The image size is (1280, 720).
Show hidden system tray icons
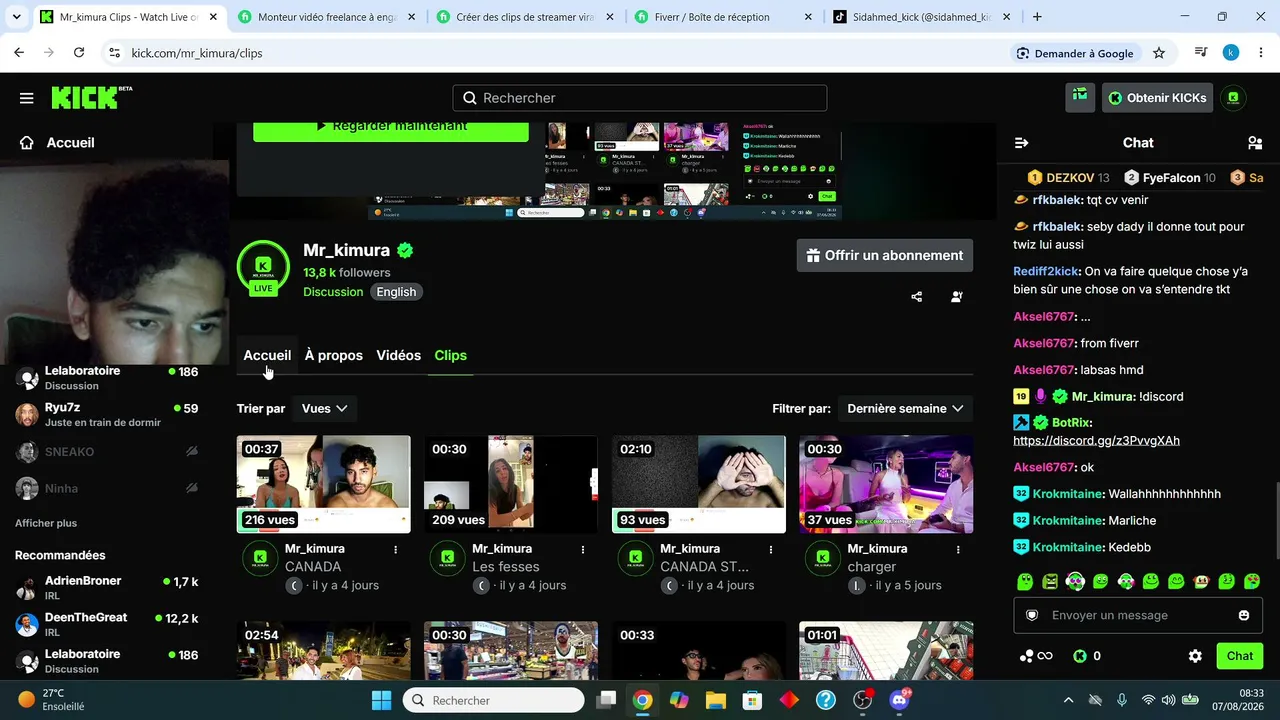(1068, 700)
